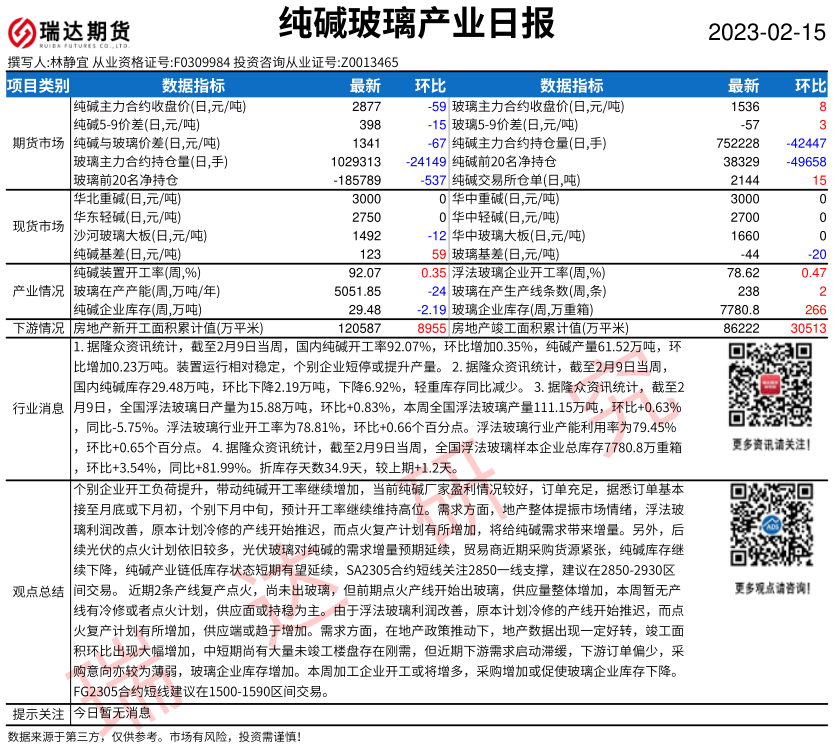Select the 下游情况 row label

pos(38,328)
